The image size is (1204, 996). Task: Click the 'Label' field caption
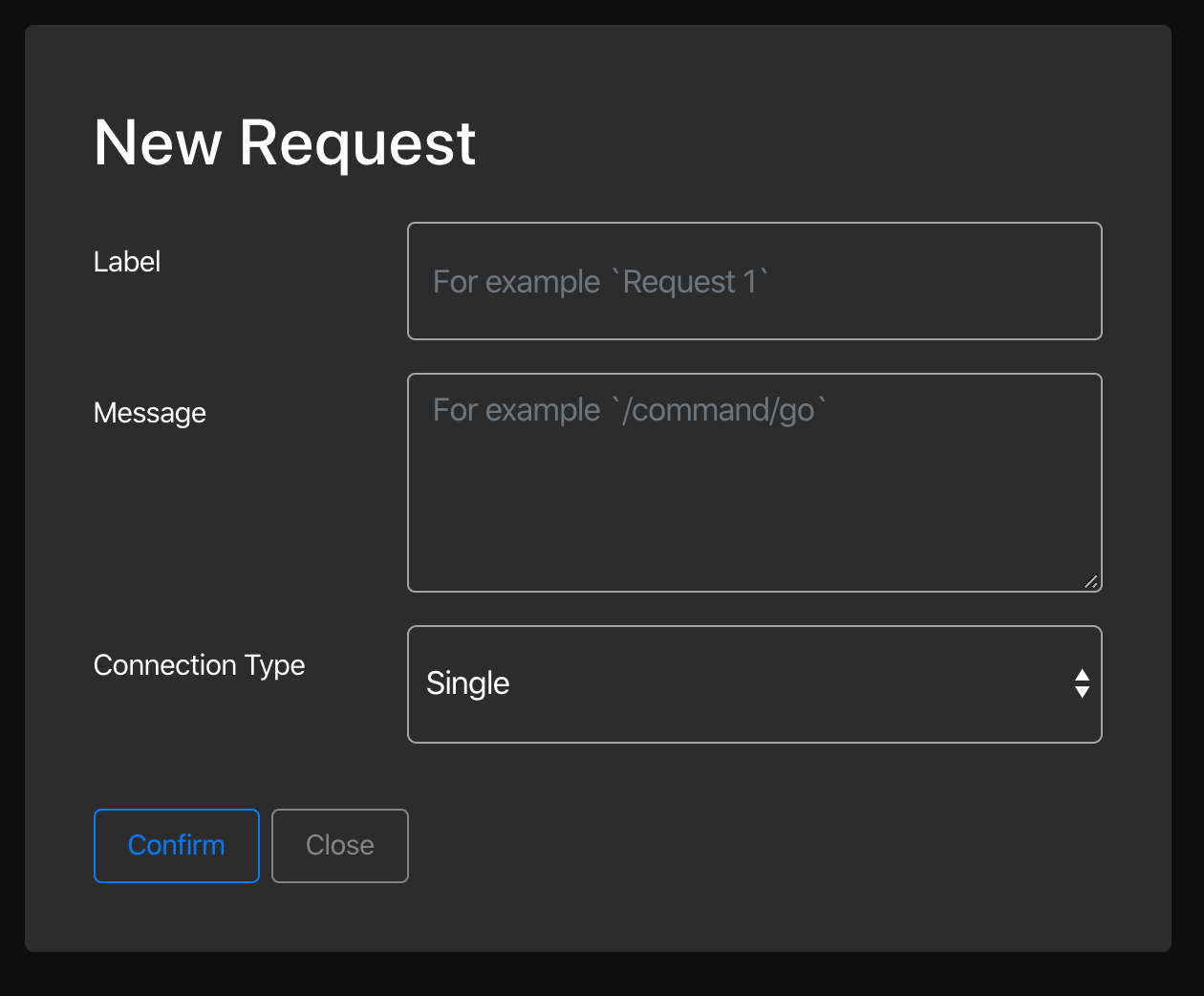click(x=127, y=262)
